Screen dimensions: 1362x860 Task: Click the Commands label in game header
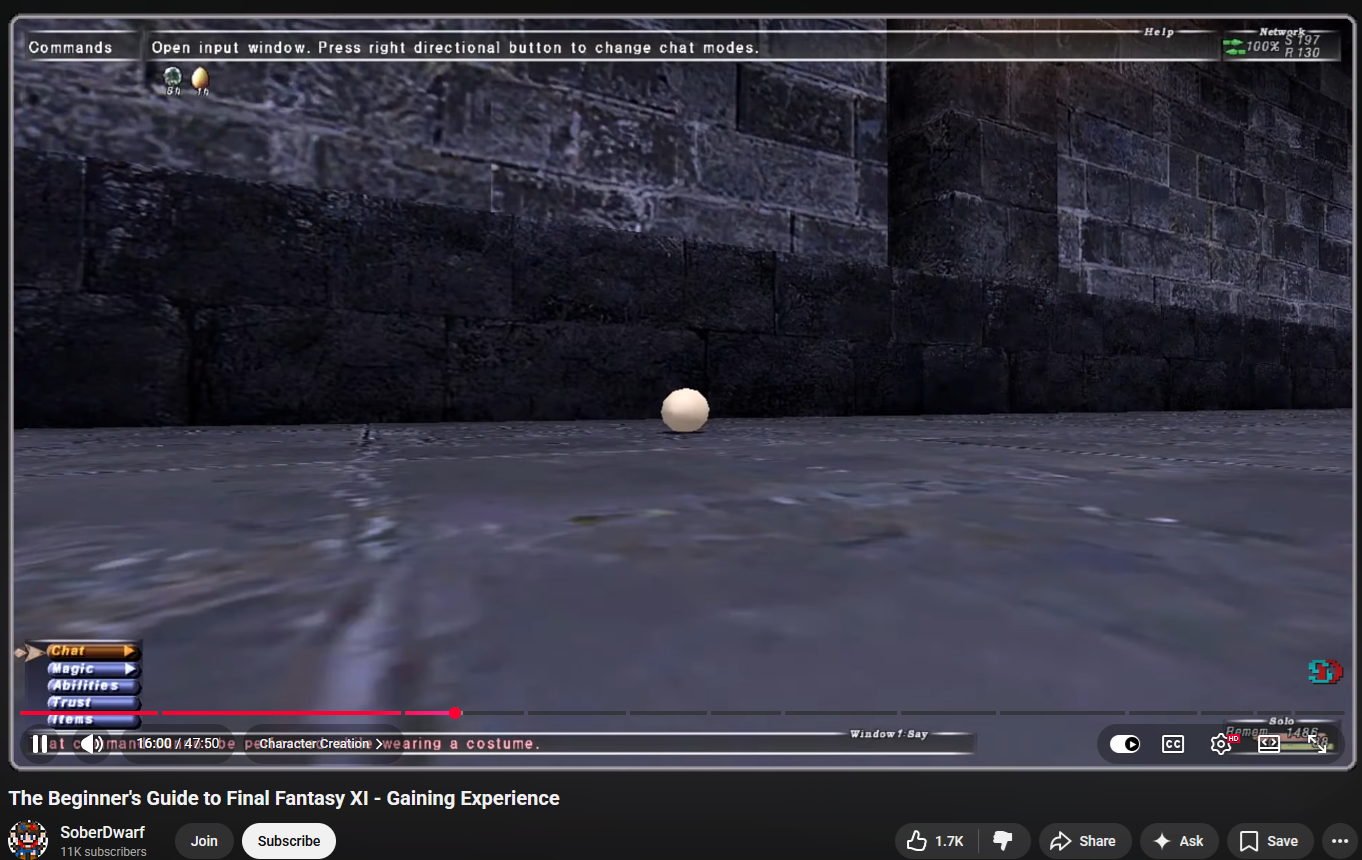pyautogui.click(x=70, y=47)
